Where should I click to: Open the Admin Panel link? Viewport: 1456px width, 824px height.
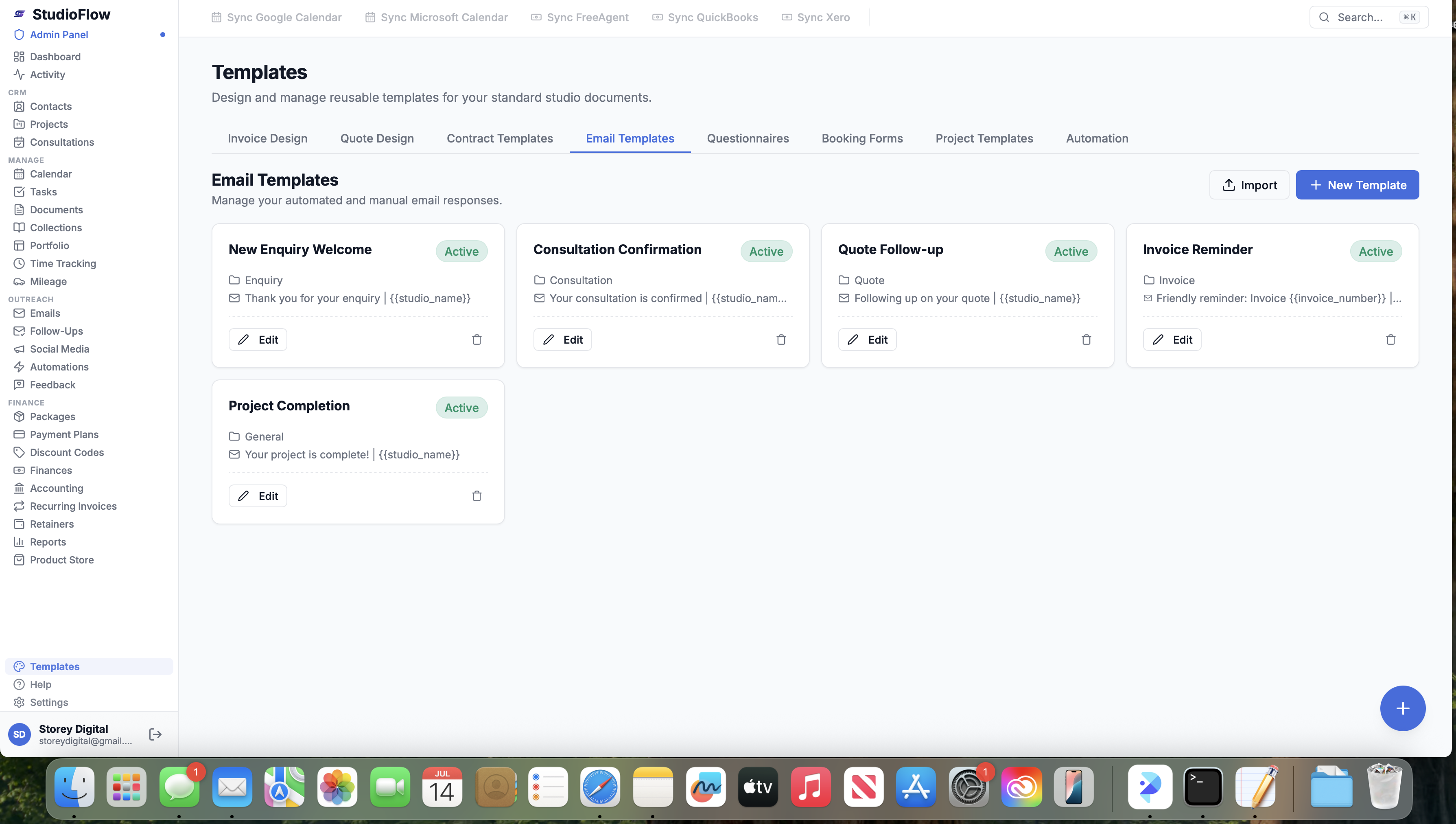pos(59,35)
